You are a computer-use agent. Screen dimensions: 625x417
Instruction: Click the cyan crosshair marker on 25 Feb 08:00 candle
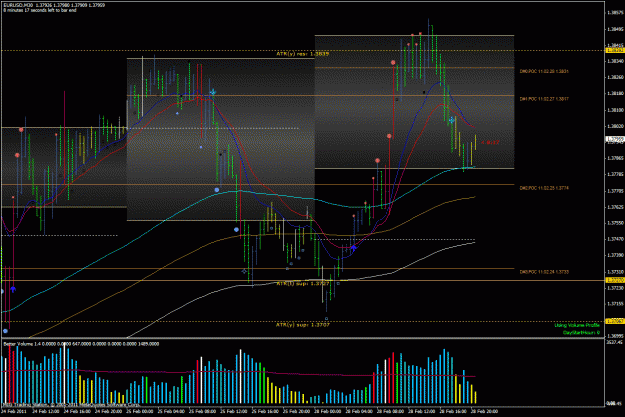(x=213, y=92)
